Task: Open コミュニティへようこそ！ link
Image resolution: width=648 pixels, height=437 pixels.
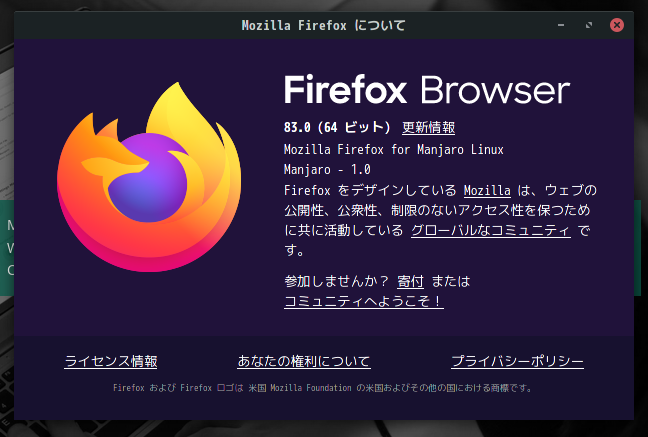Action: pyautogui.click(x=364, y=301)
